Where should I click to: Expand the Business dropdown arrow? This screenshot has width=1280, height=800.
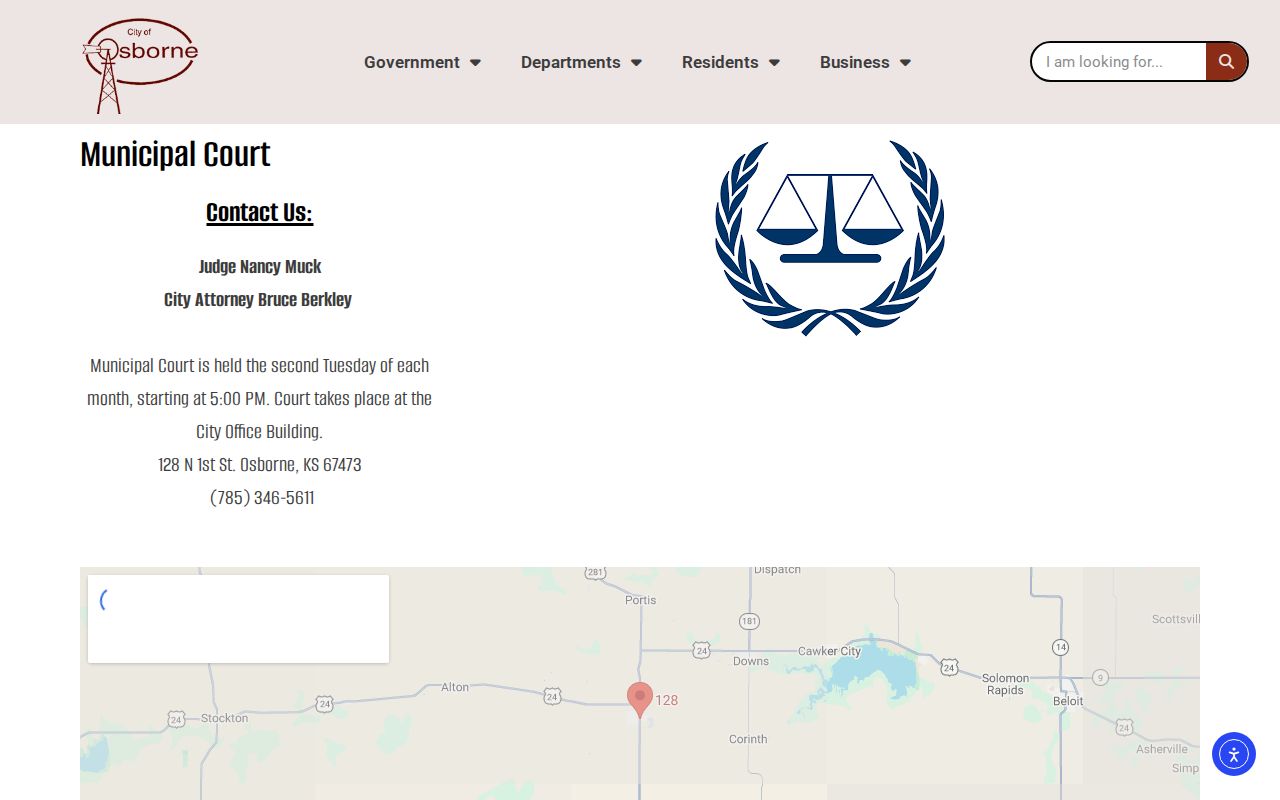pos(905,62)
